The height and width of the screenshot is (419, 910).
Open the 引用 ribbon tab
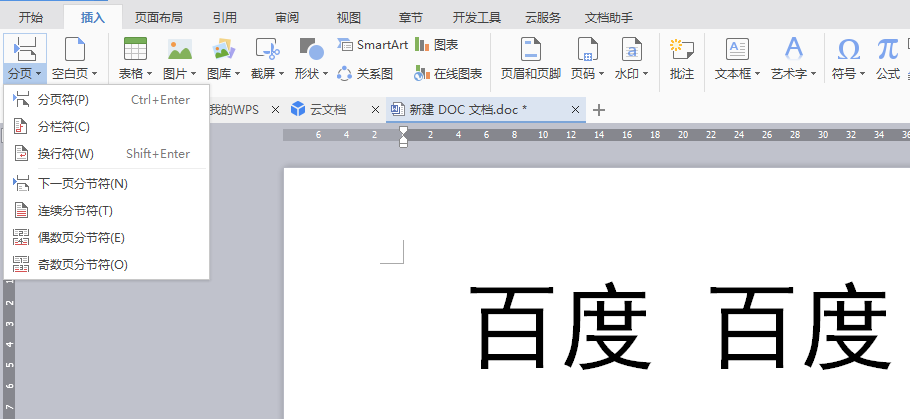225,17
